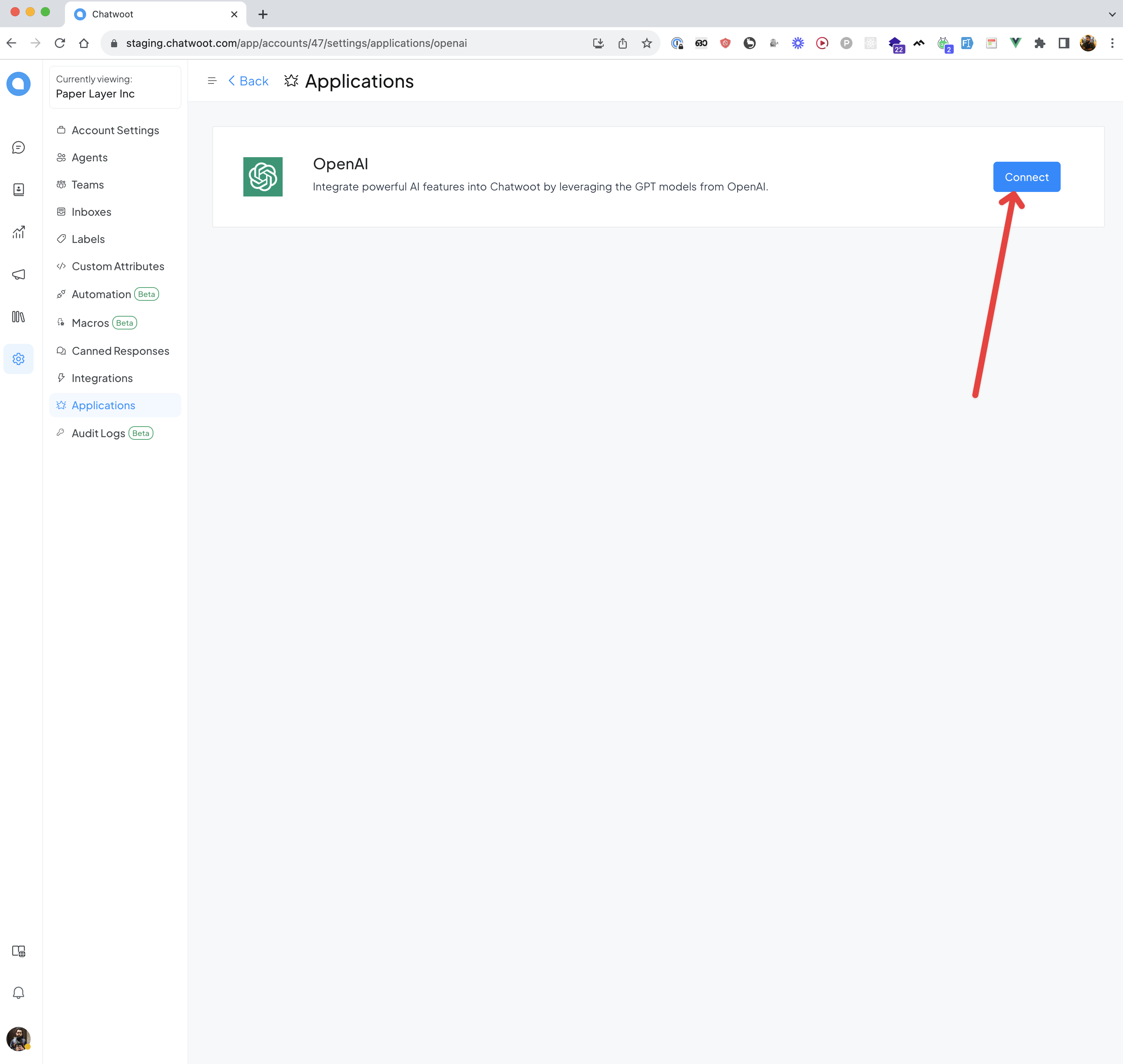Screen dimensions: 1123x1064
Task: Open Canned Responses settings
Action: (120, 350)
